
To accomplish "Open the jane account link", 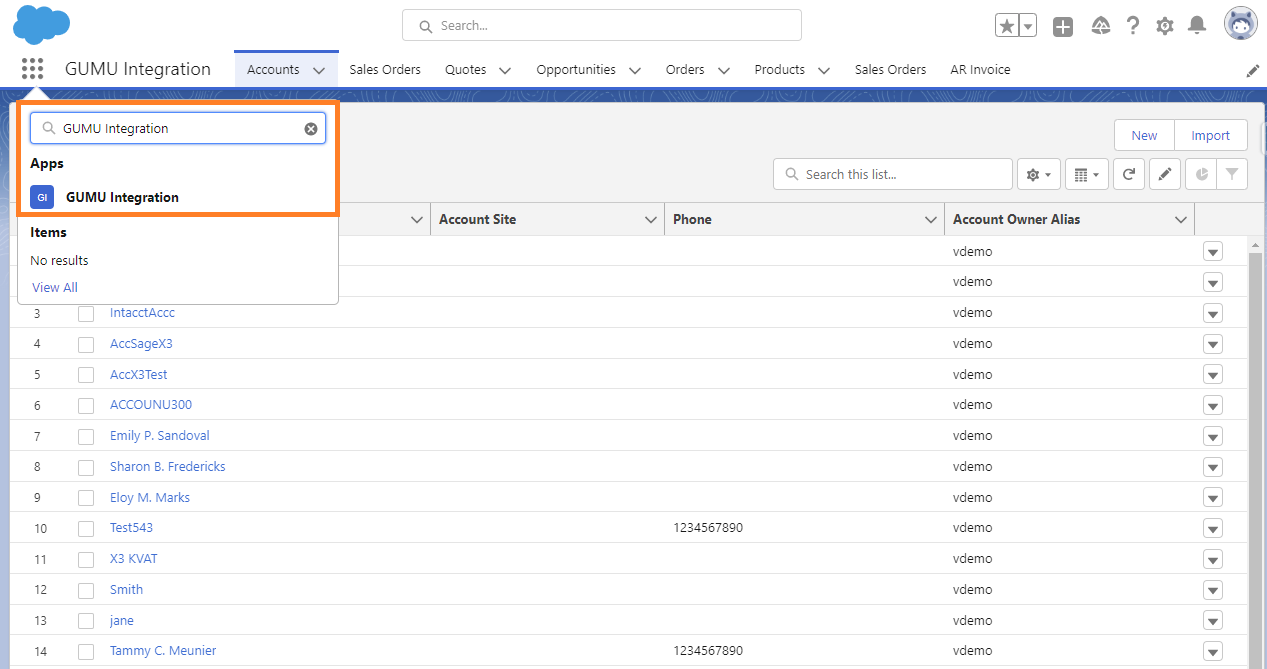I will [x=122, y=621].
